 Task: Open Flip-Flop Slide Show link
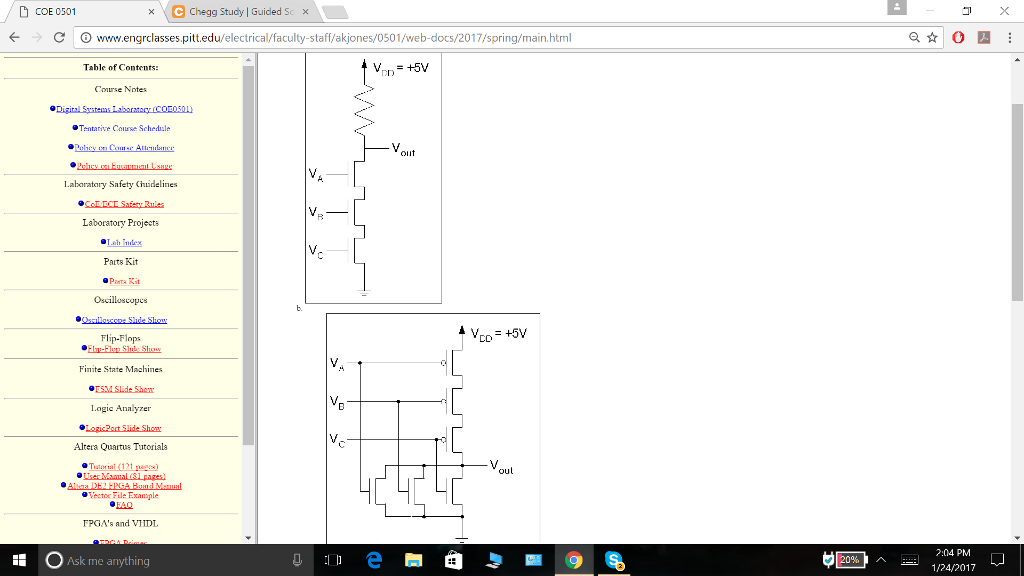[x=124, y=349]
